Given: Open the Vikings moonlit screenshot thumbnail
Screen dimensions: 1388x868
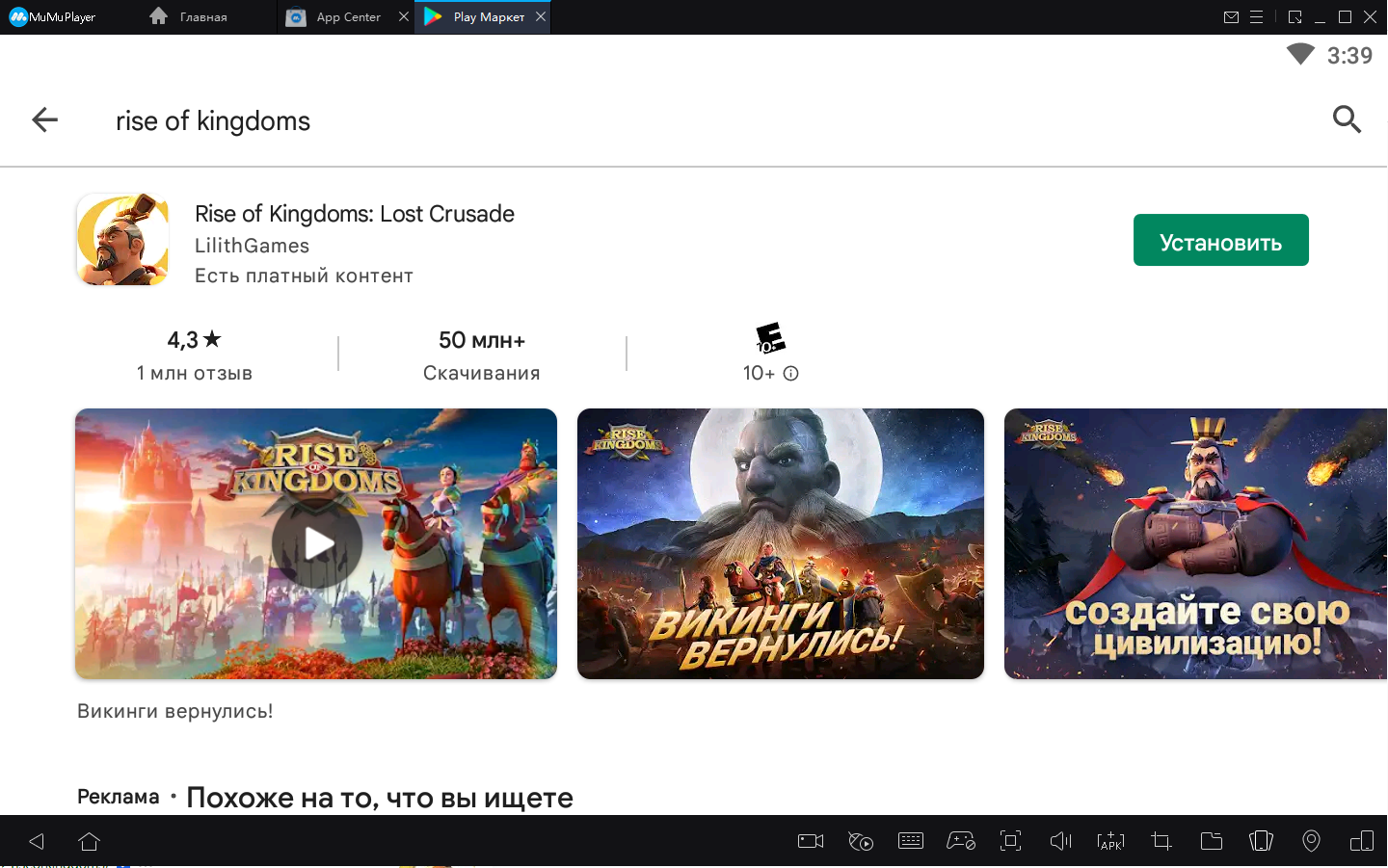Looking at the screenshot, I should (780, 544).
